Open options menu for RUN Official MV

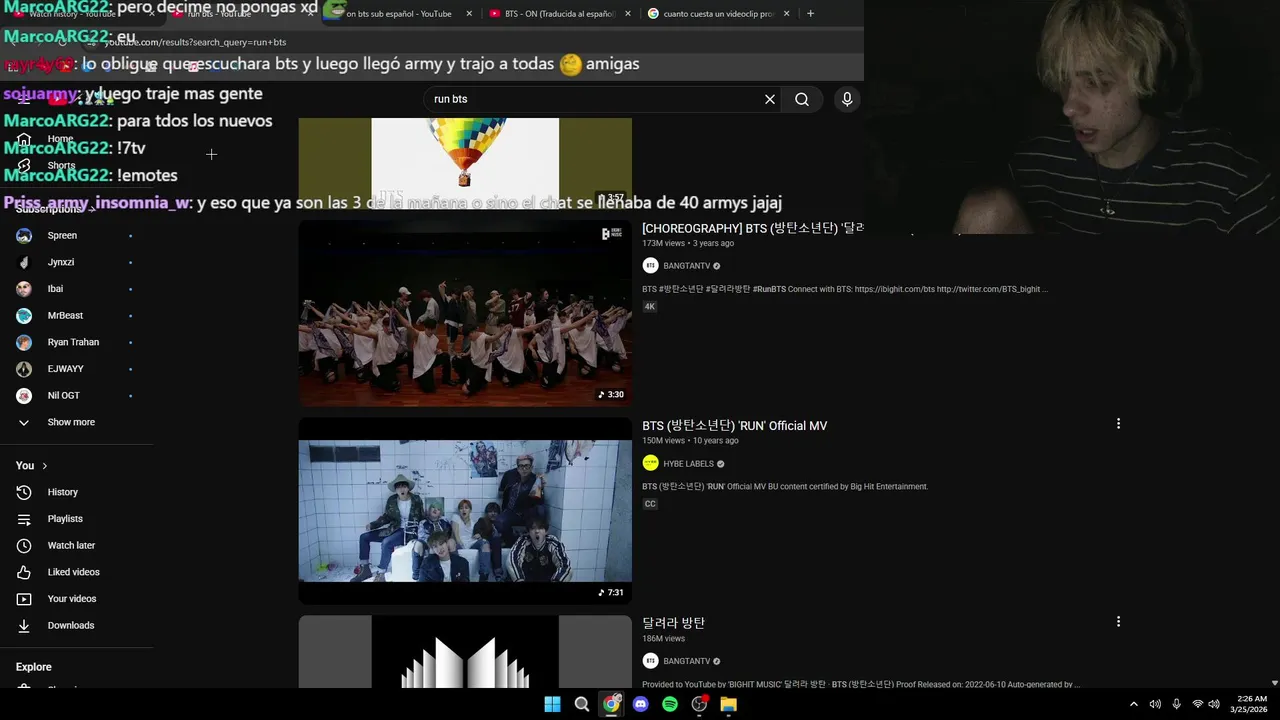coord(1118,424)
